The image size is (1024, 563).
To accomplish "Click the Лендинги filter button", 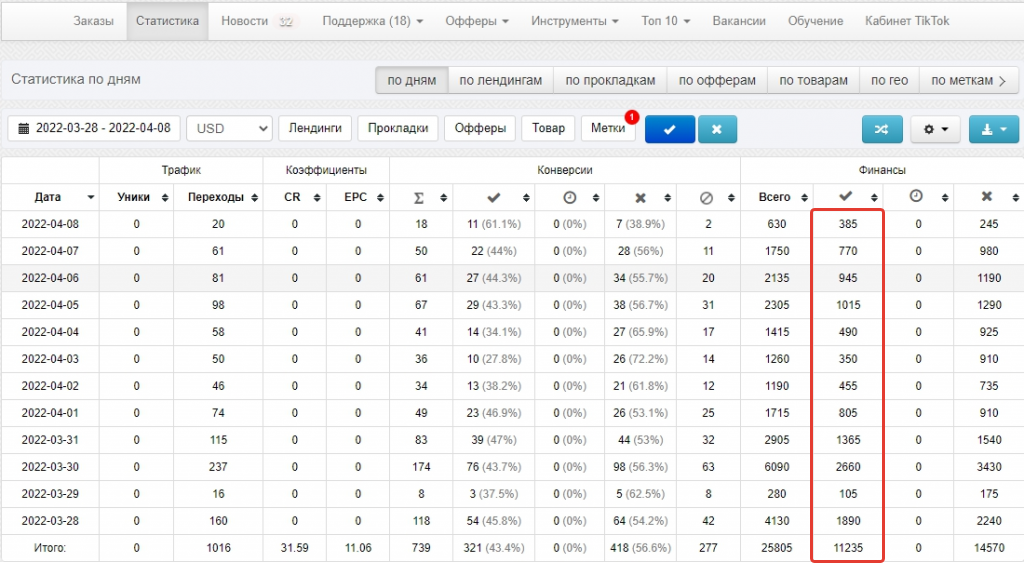I will pyautogui.click(x=316, y=128).
